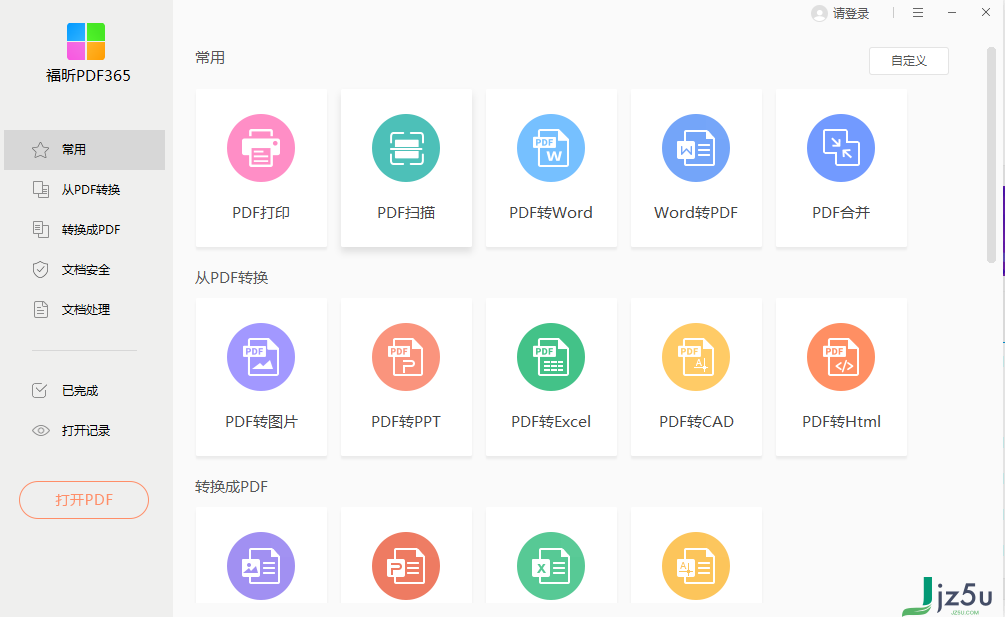Click the 从PDF转换 heading in main panel
This screenshot has width=1005, height=617.
231,277
